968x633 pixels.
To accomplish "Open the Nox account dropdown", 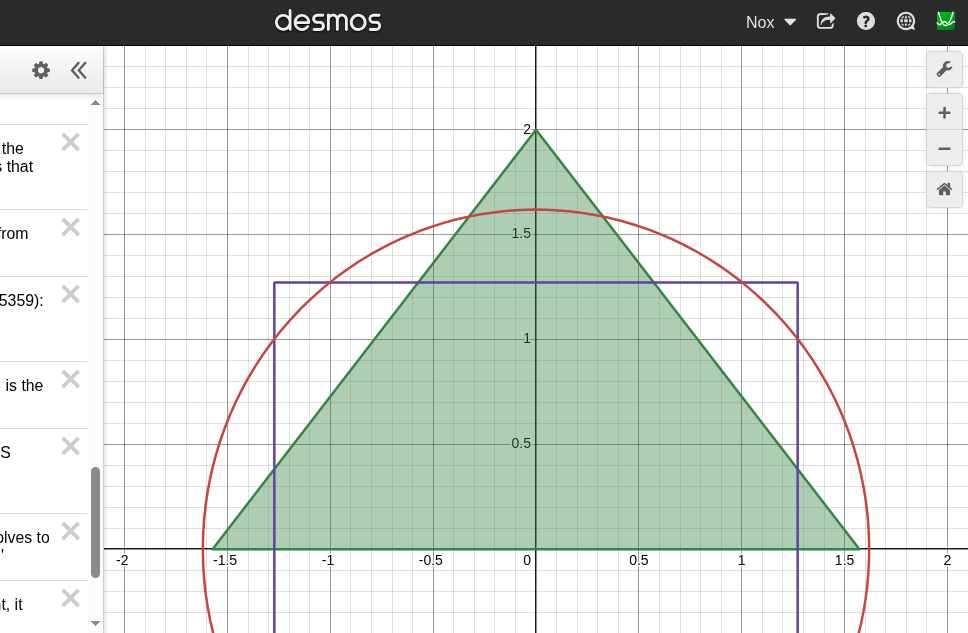I will coord(770,22).
